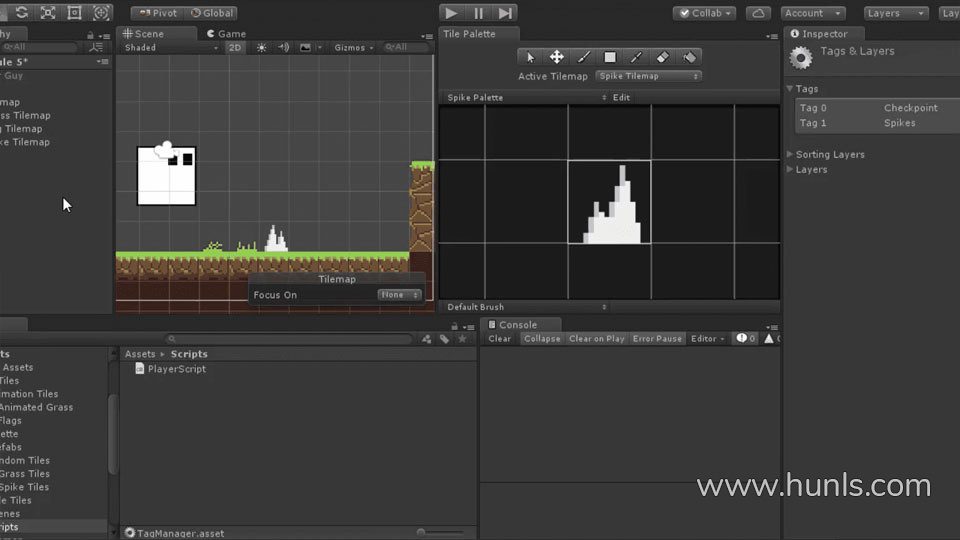Toggle the Pivot handle position button

pos(157,13)
